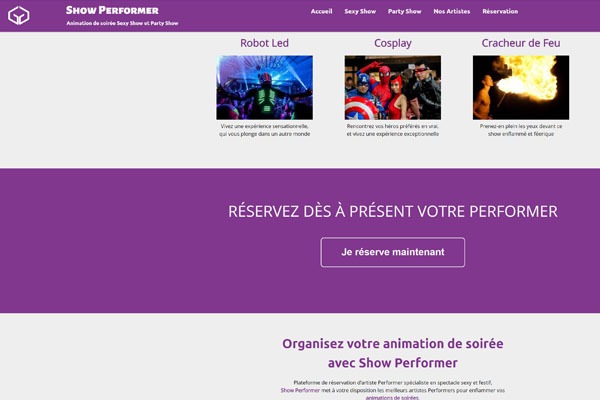Click the Je réserve maintenant button
Screen dimensions: 600x400
(x=393, y=252)
